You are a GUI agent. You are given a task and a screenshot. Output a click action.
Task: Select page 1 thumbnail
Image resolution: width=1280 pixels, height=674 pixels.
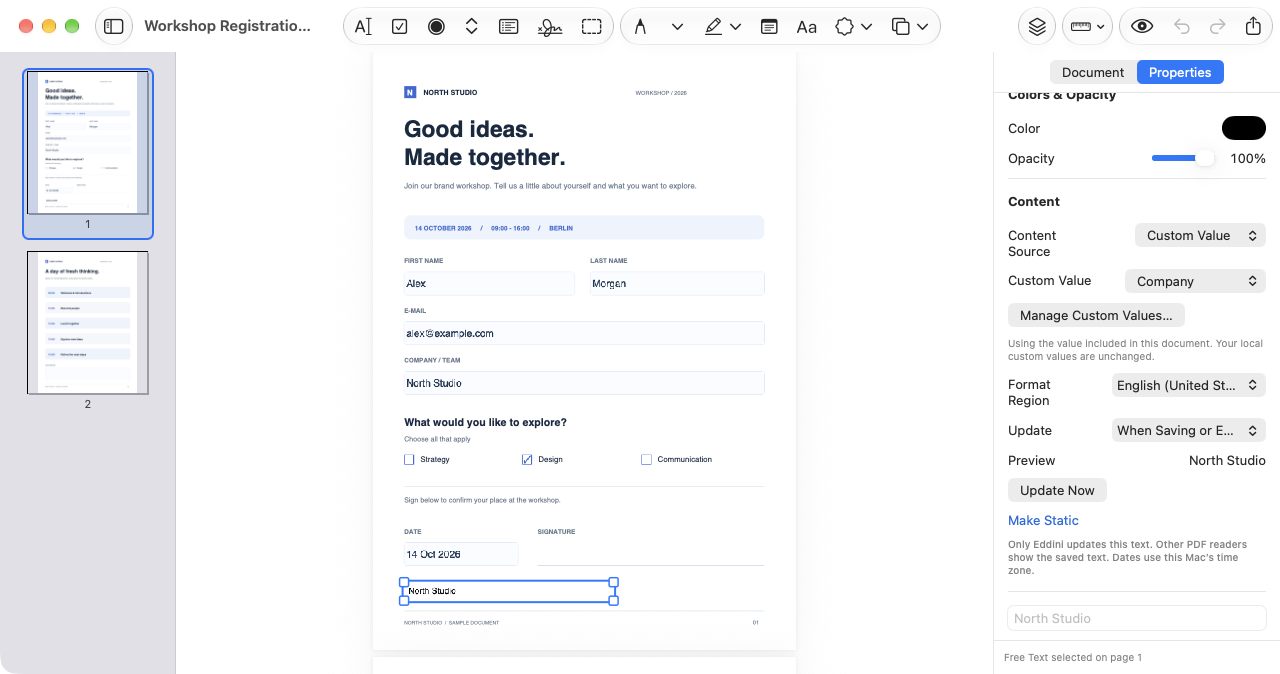point(88,142)
